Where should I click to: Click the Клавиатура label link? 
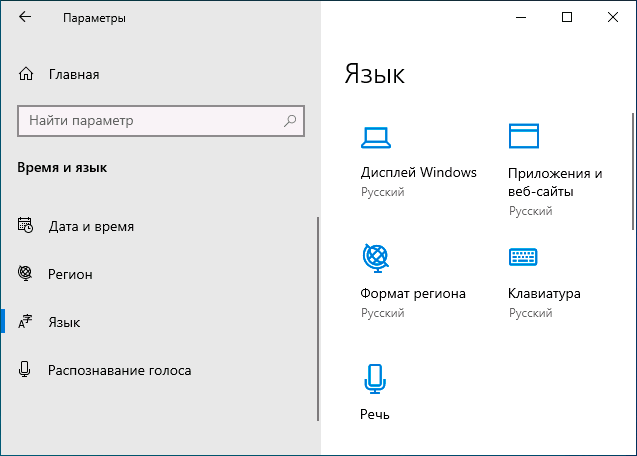tap(544, 293)
